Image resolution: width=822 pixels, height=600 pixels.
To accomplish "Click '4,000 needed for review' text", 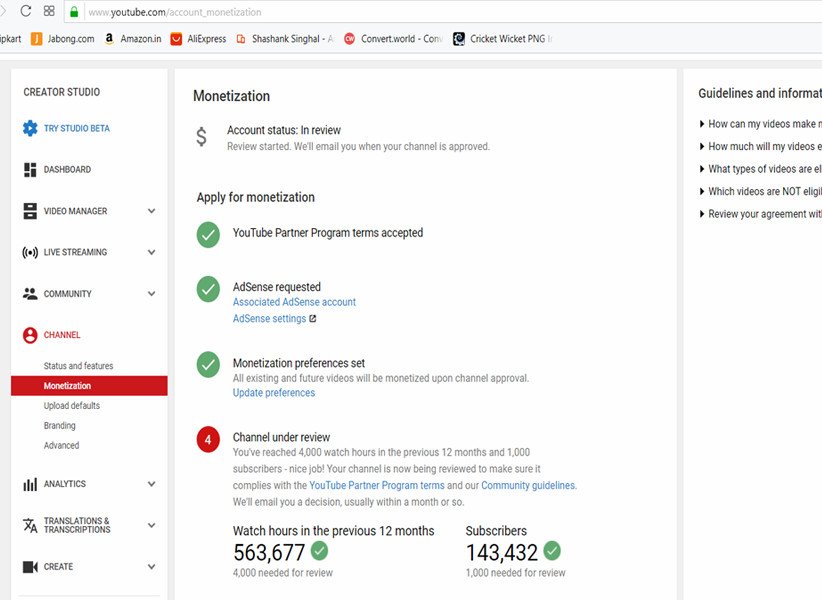I will click(283, 573).
